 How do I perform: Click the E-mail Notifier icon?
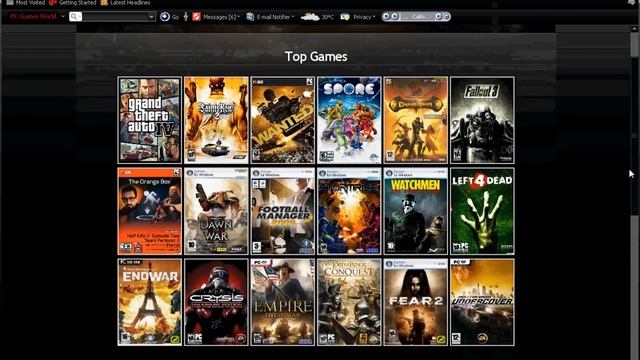click(x=250, y=17)
